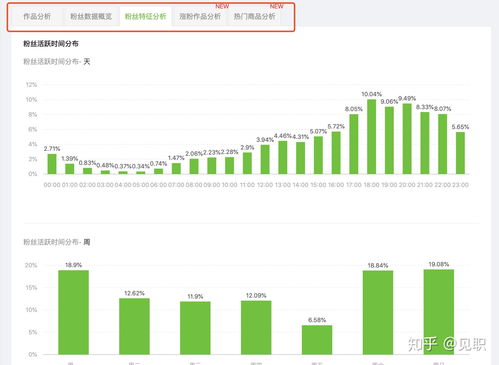499x365 pixels.
Task: Select the 6.58% bar in the weekly chart
Action: (x=317, y=340)
